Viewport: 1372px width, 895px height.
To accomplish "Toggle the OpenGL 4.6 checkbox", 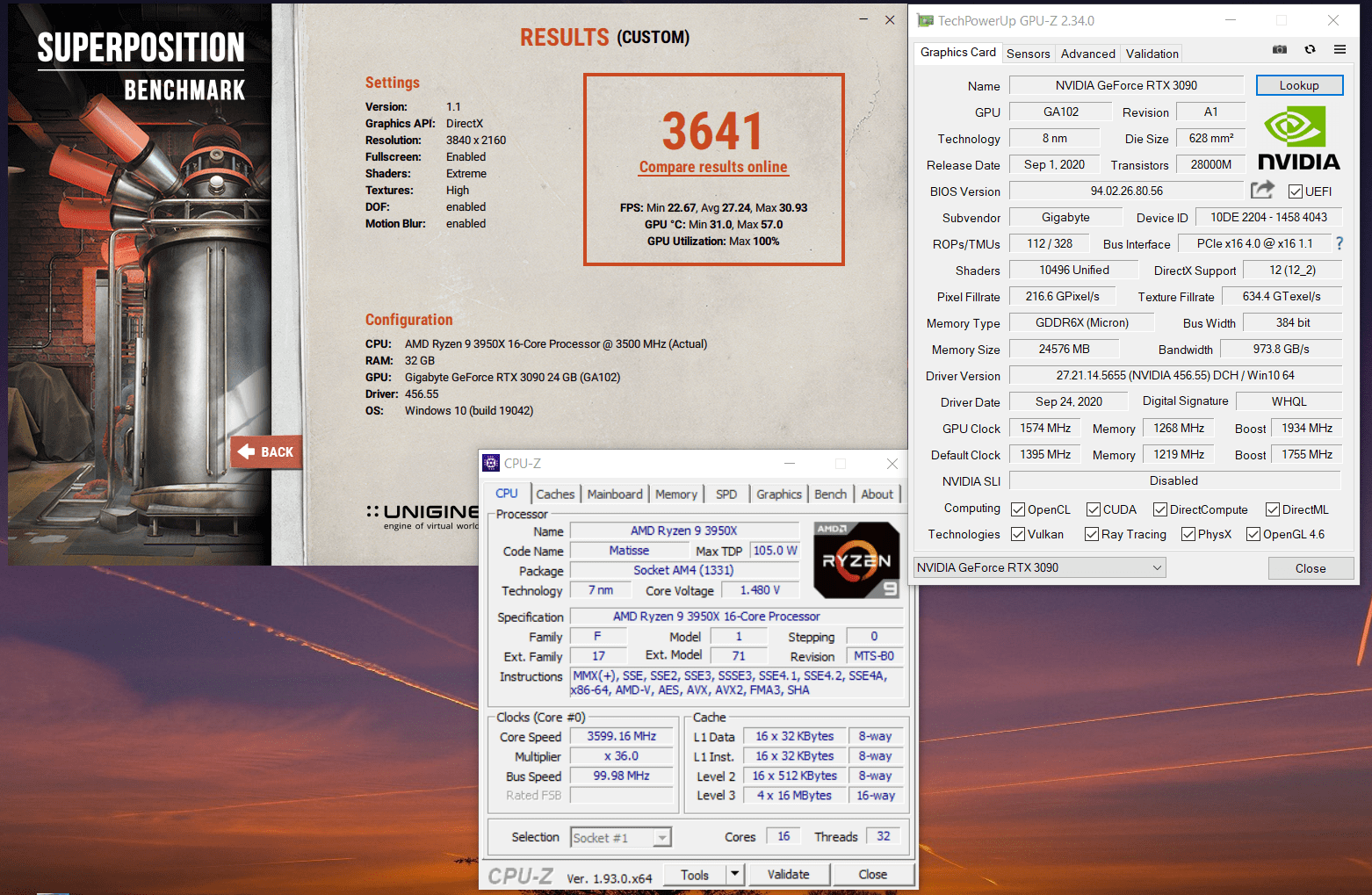I will point(1253,534).
